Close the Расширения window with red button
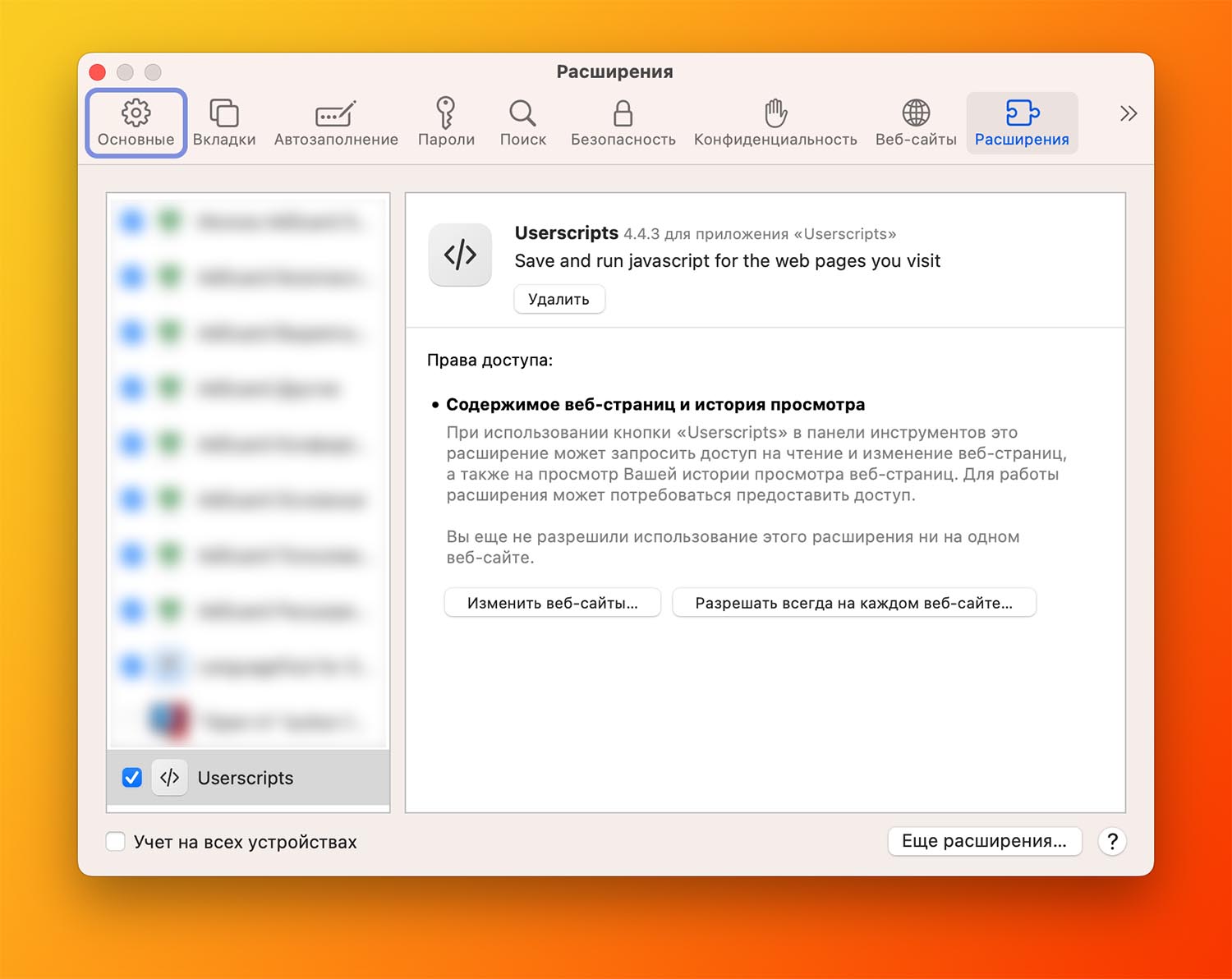 tap(97, 72)
